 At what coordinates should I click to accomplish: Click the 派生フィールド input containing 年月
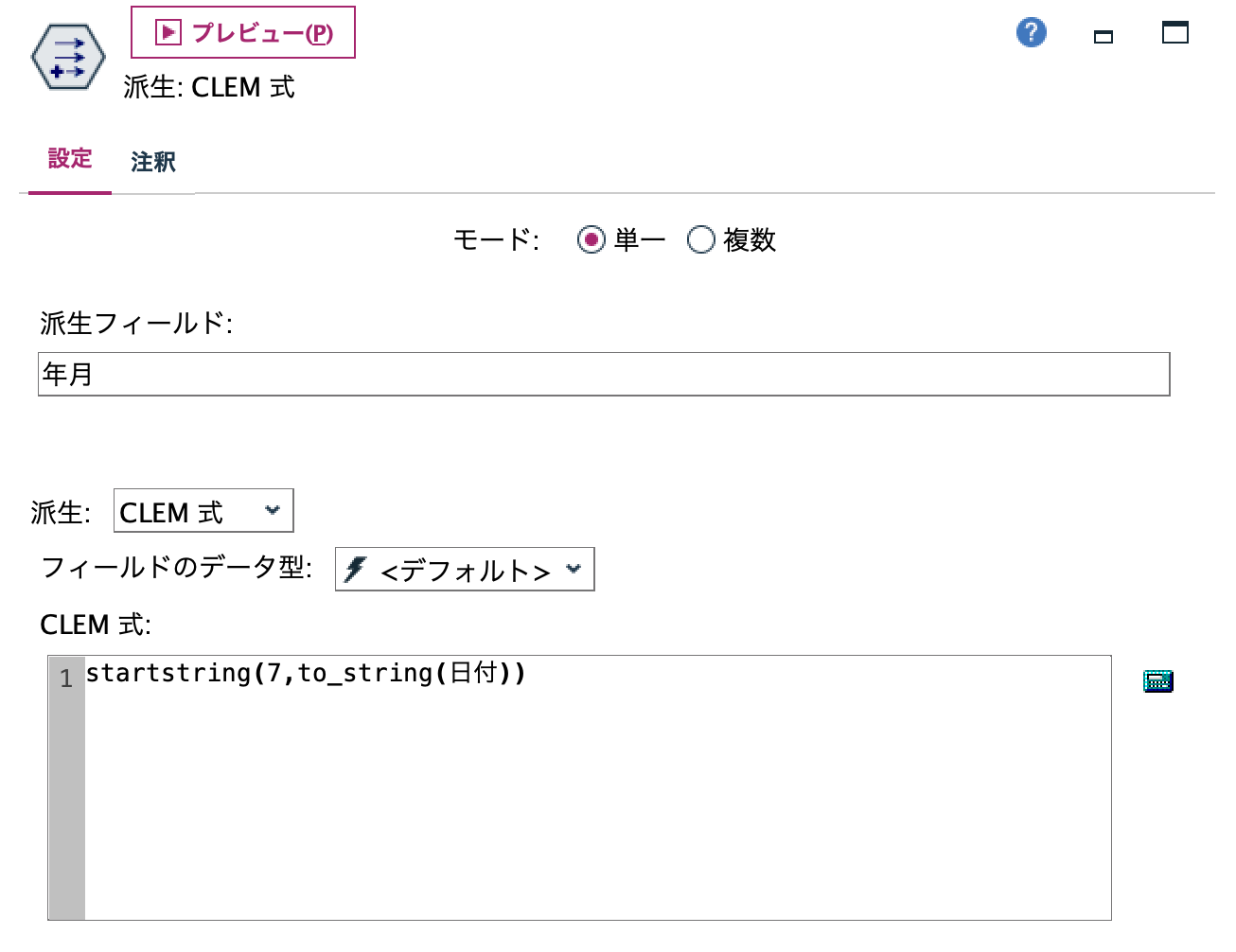pyautogui.click(x=606, y=375)
